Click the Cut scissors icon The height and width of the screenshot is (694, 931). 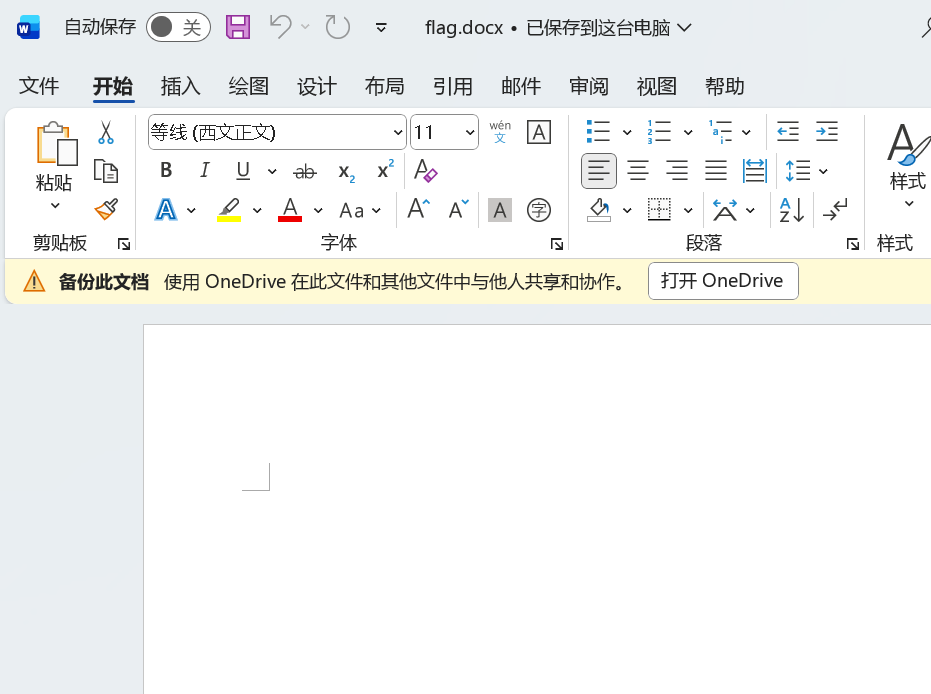[x=106, y=132]
